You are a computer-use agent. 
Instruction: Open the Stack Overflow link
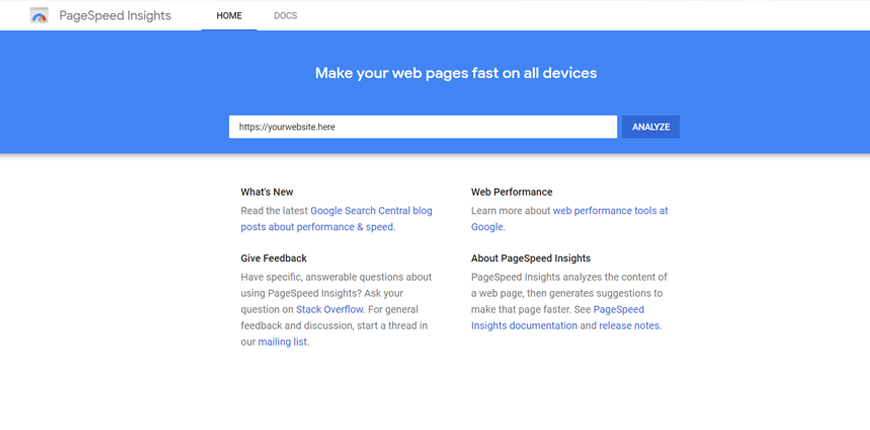point(330,309)
